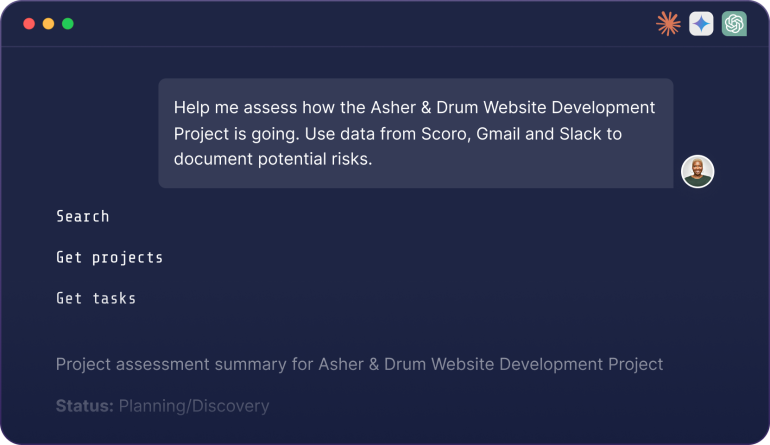This screenshot has height=445, width=770.
Task: Expand the Search tool step
Action: tap(83, 216)
